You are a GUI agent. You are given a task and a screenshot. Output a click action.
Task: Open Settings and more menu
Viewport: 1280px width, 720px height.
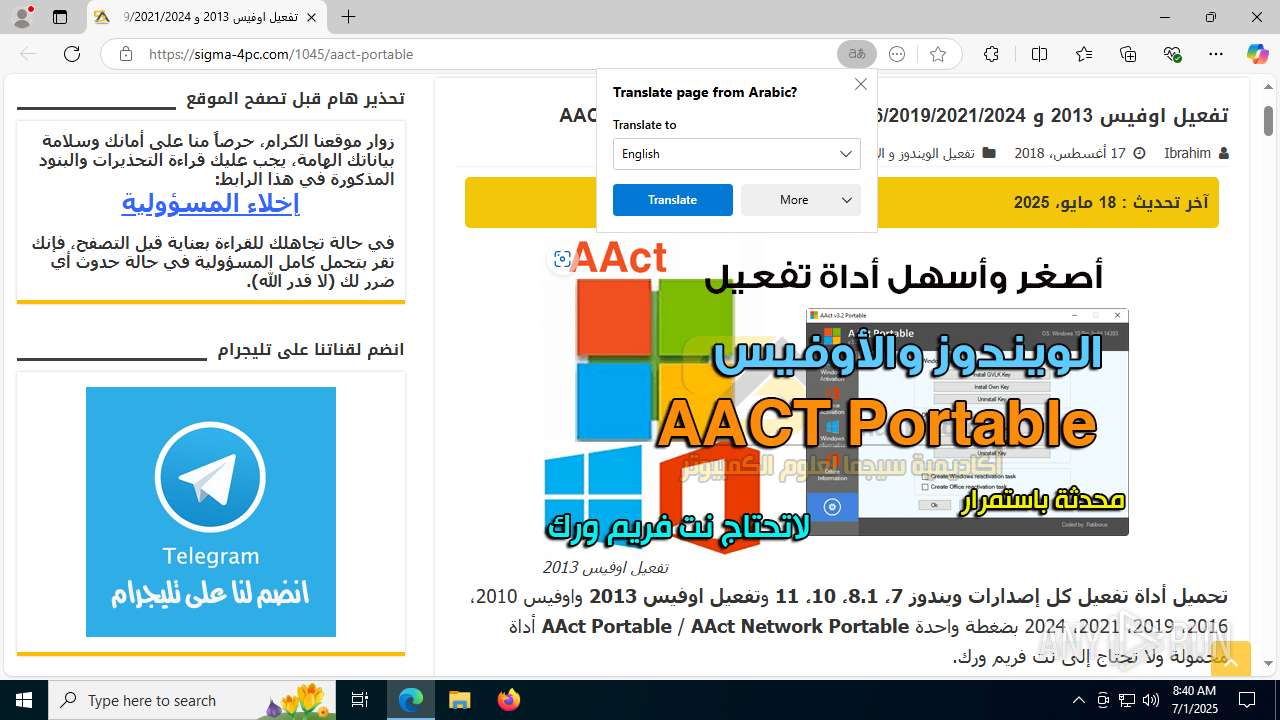[x=1216, y=54]
